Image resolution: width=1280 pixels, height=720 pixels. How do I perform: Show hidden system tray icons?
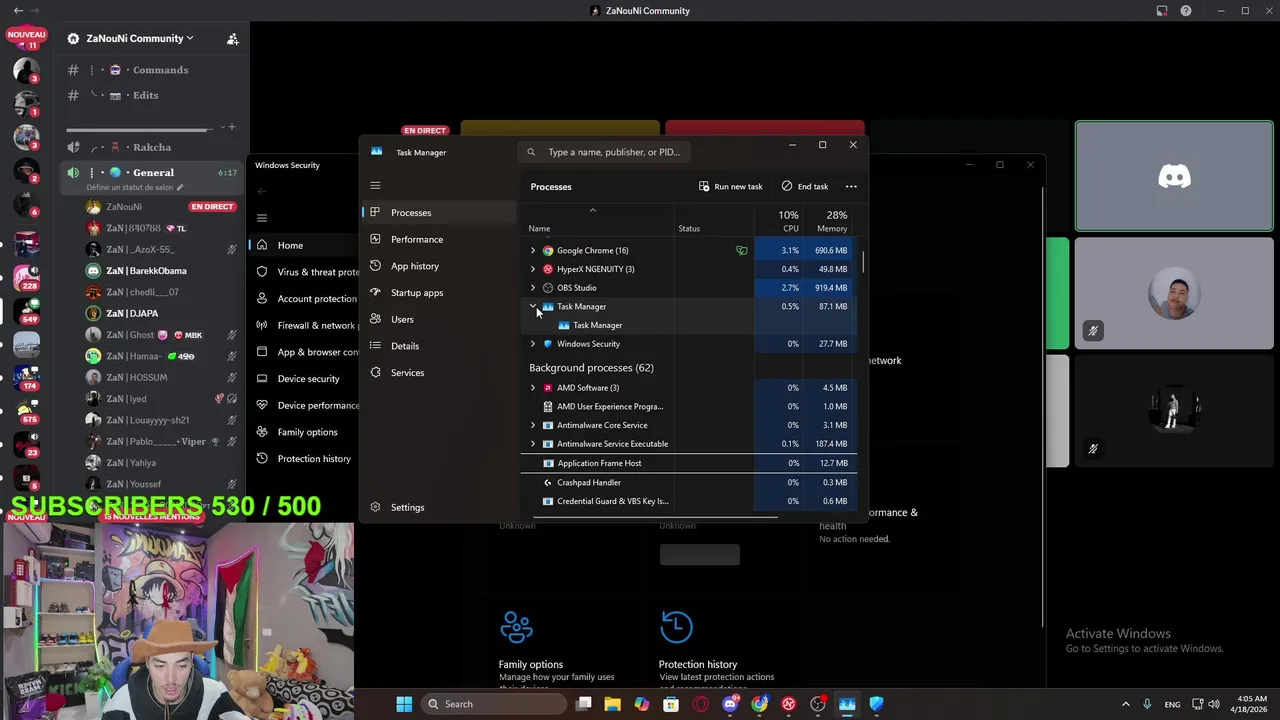[1125, 704]
